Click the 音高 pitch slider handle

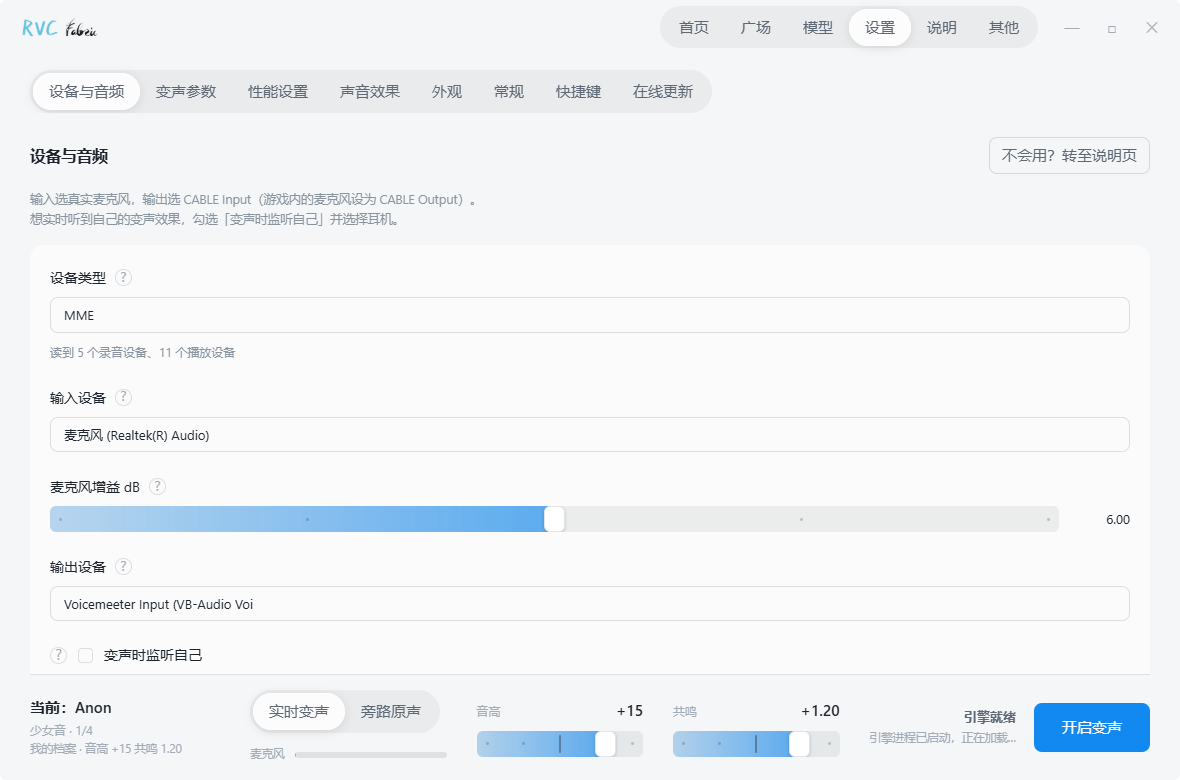pos(605,744)
